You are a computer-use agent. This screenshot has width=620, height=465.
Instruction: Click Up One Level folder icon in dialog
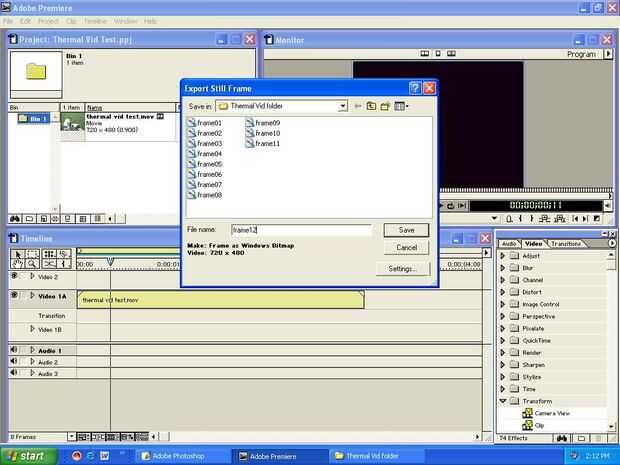coord(371,106)
